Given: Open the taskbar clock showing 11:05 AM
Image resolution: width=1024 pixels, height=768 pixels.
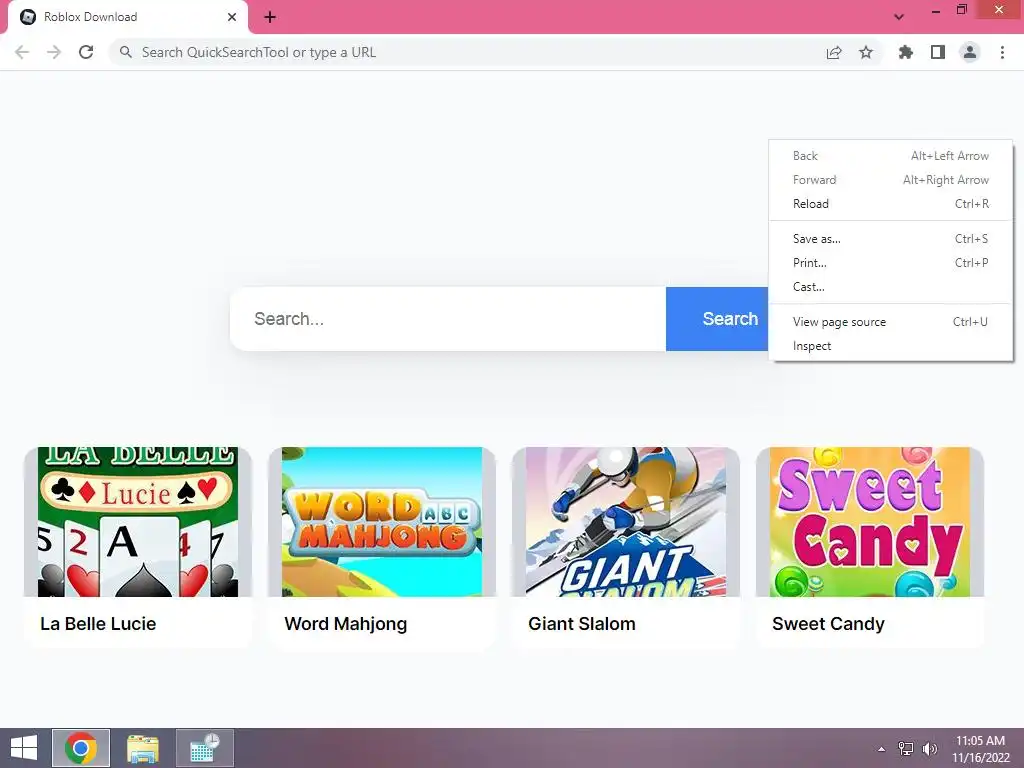Looking at the screenshot, I should point(980,748).
